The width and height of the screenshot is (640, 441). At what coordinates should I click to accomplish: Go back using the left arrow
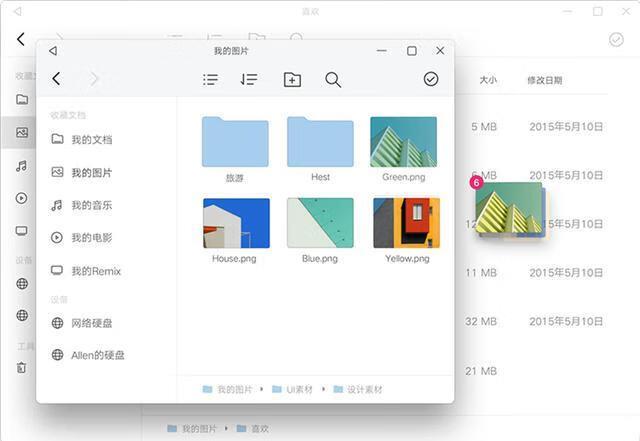point(57,79)
